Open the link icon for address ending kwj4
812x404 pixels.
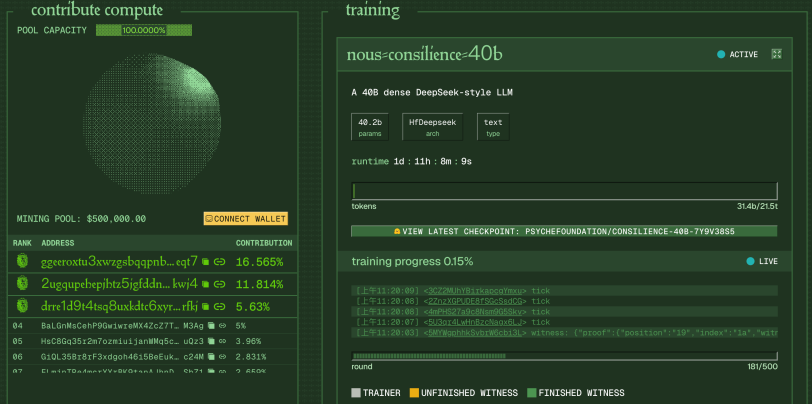(220, 284)
